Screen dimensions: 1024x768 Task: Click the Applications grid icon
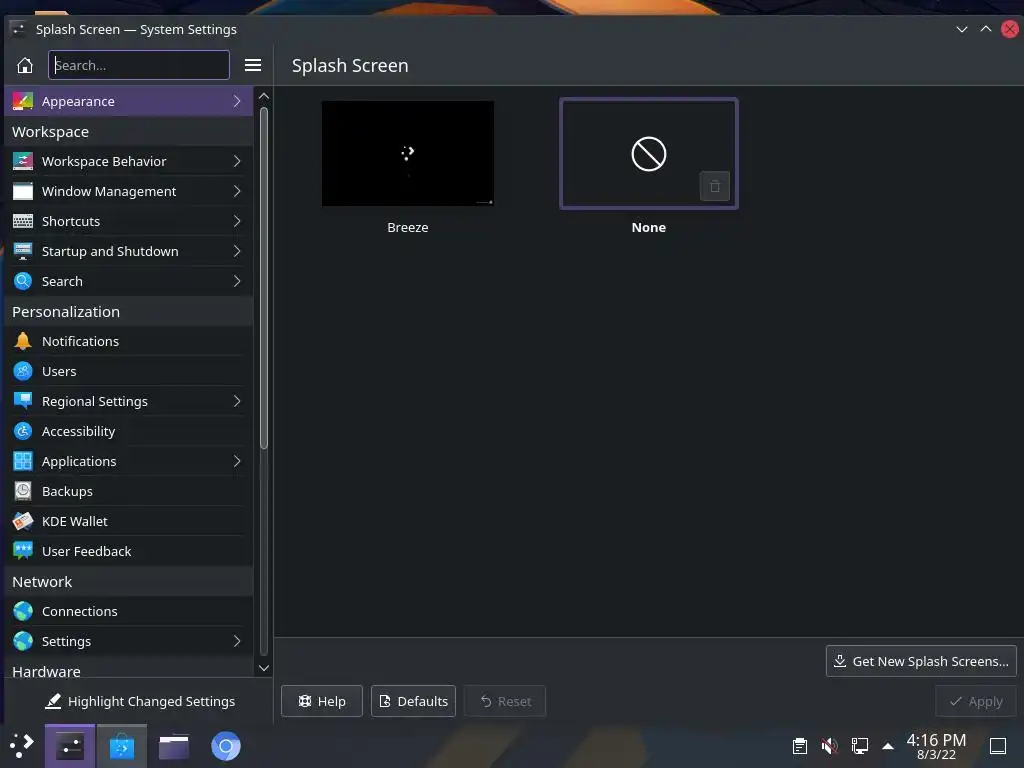(x=23, y=461)
